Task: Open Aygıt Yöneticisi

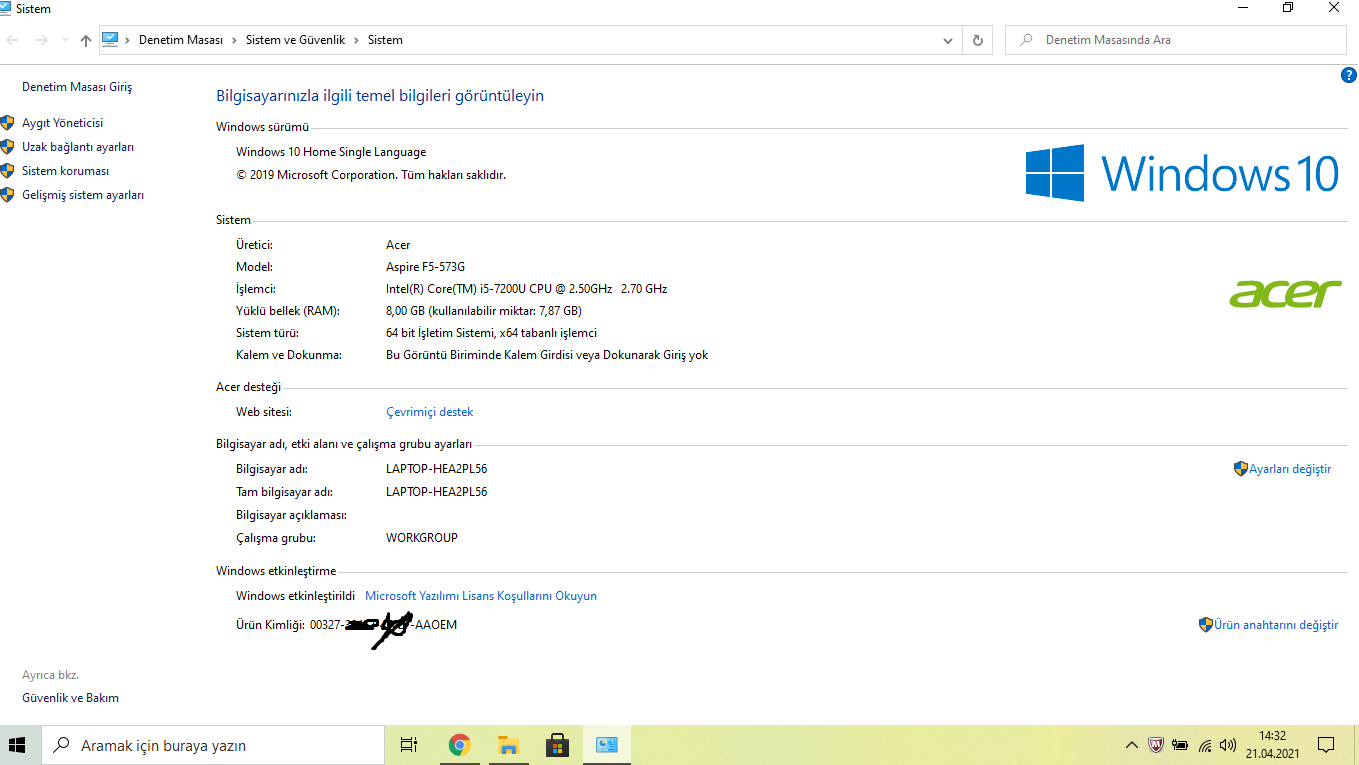Action: click(62, 123)
